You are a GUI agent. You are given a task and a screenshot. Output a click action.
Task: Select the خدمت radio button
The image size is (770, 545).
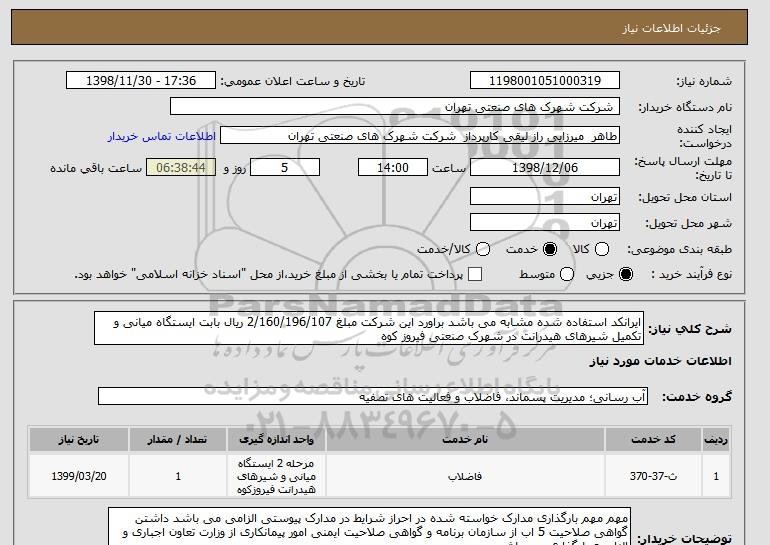tap(550, 249)
